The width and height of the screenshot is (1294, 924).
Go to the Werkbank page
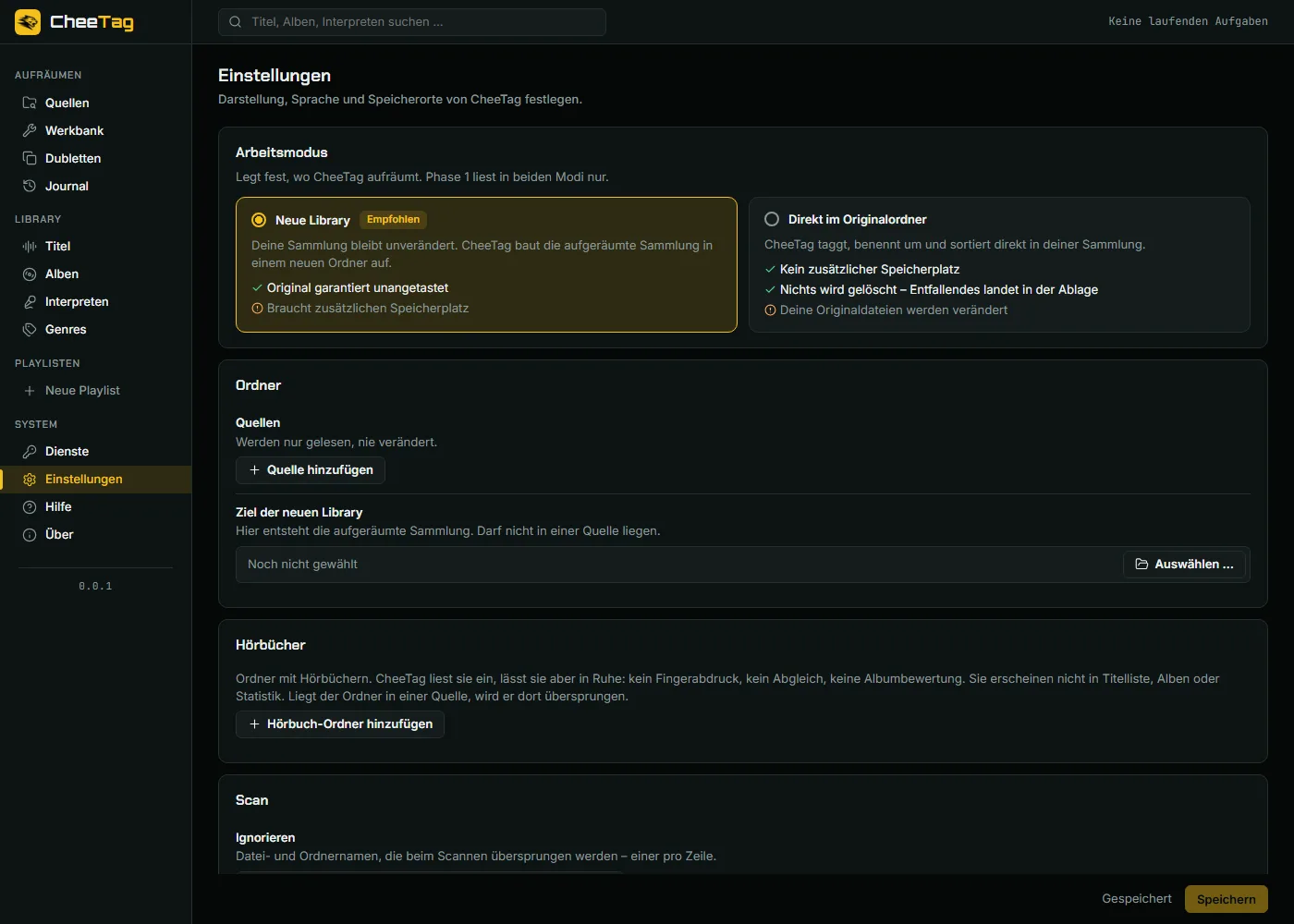pyautogui.click(x=96, y=130)
